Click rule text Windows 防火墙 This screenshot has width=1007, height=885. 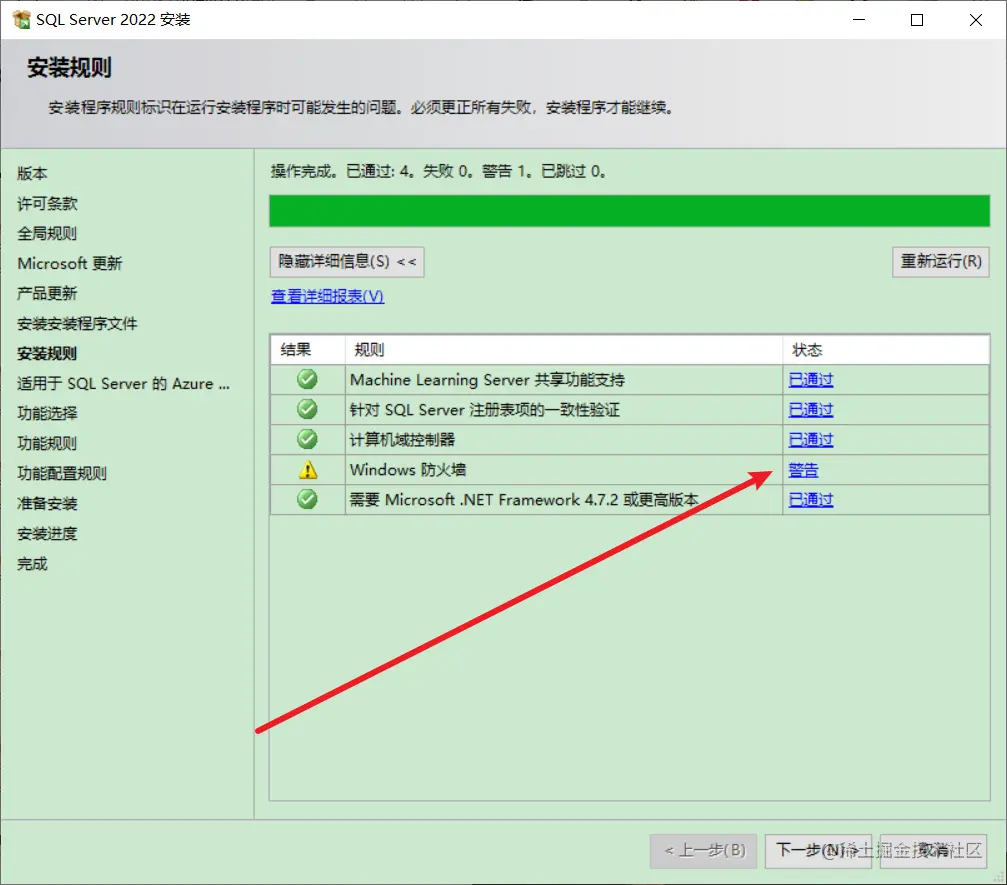tap(408, 470)
